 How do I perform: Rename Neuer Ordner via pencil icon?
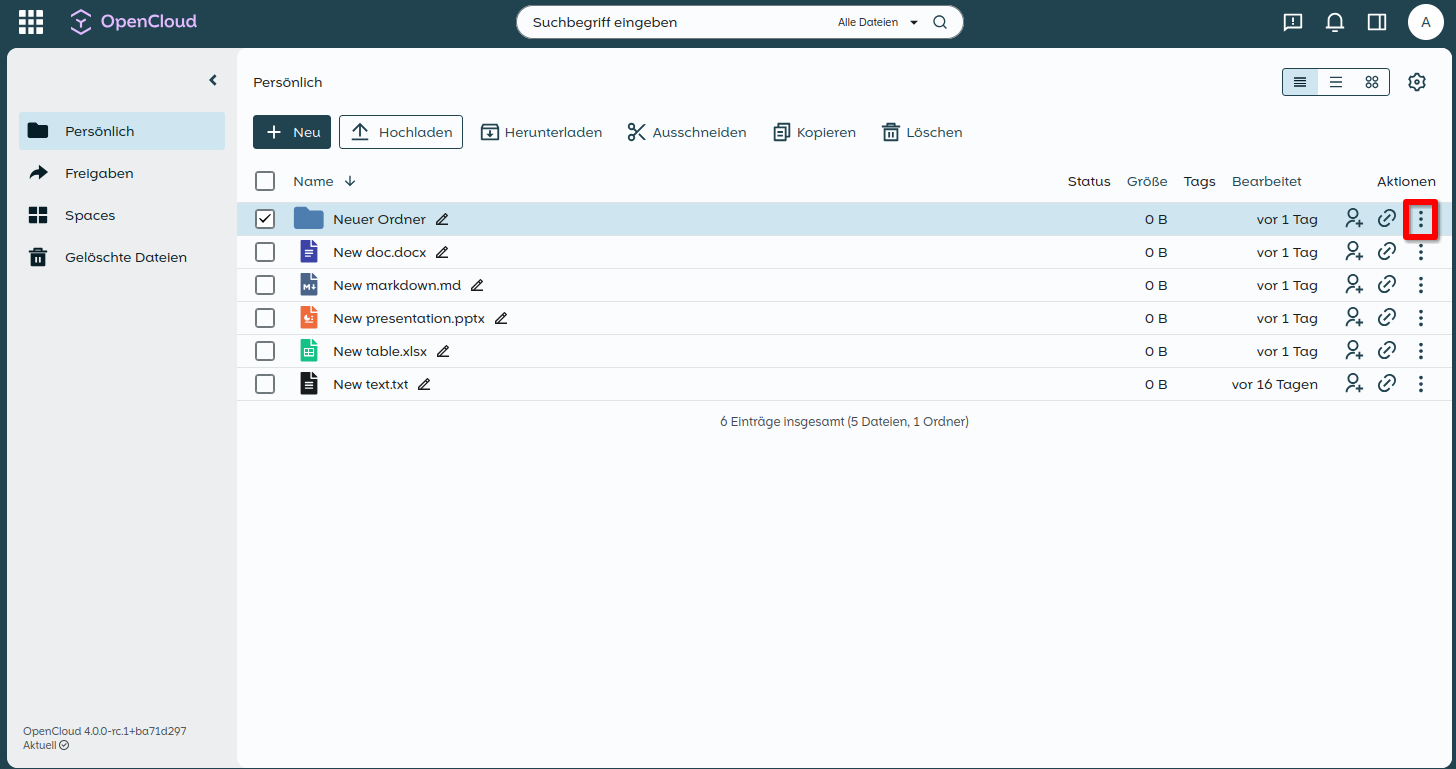(x=442, y=219)
